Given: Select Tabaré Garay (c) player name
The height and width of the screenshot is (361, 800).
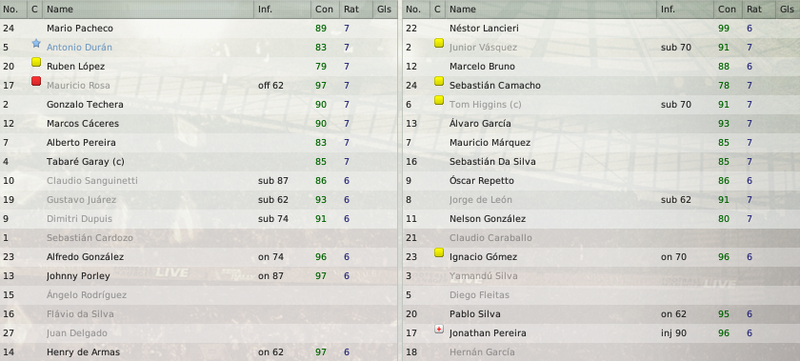Looking at the screenshot, I should (x=85, y=162).
